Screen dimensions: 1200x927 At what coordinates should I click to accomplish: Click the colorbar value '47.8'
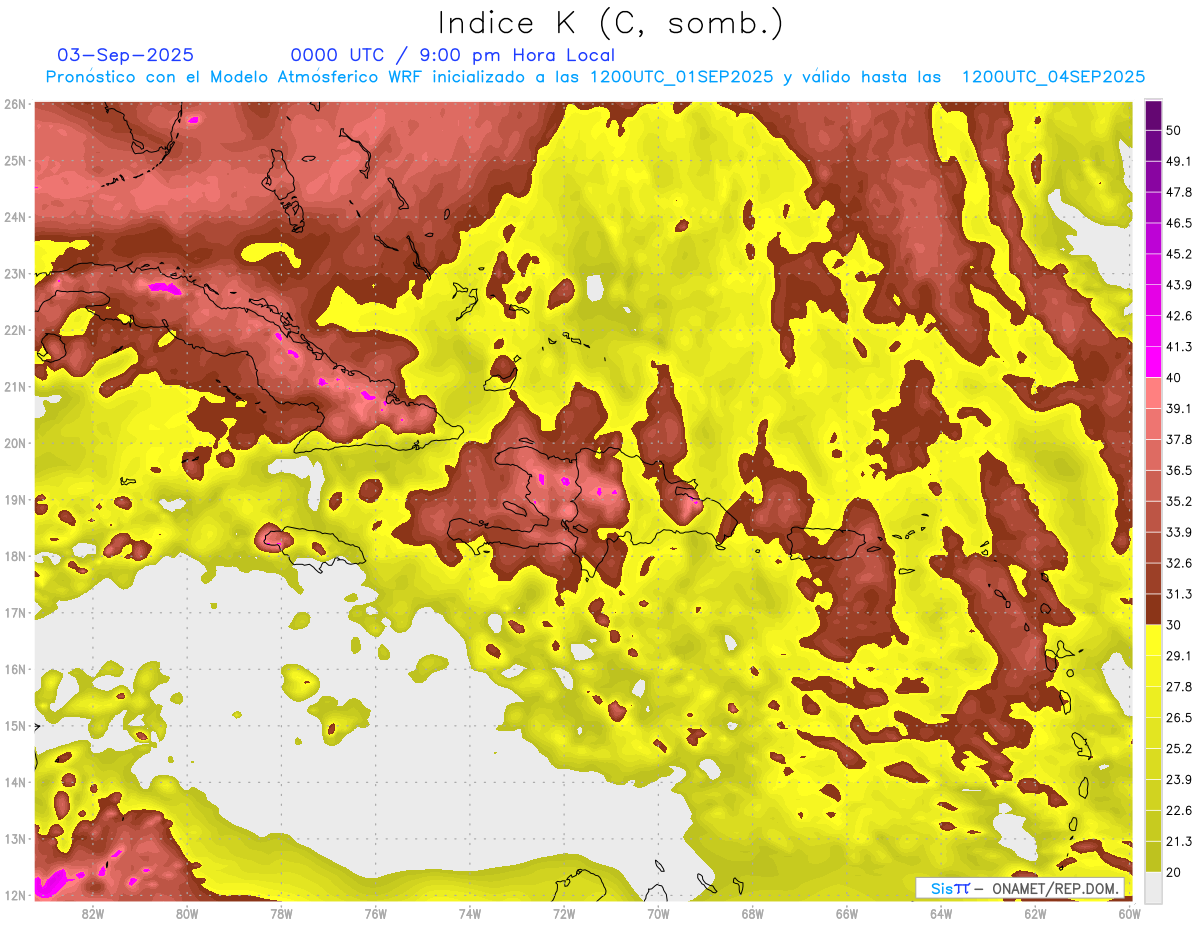click(x=1178, y=192)
